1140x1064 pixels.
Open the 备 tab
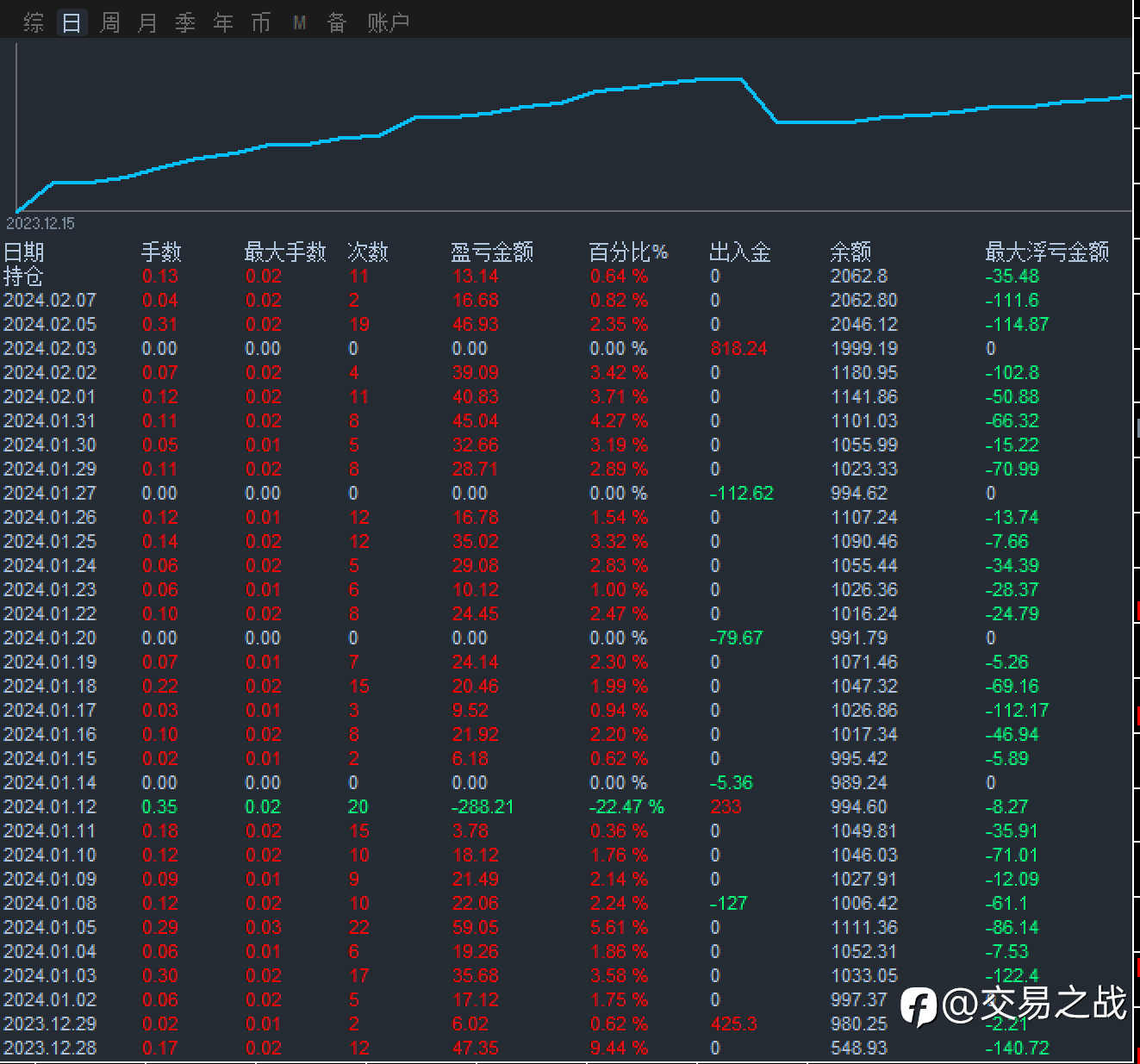(x=337, y=22)
